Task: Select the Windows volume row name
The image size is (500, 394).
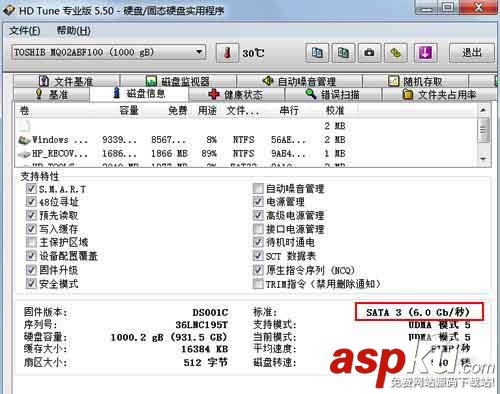Action: [60, 140]
